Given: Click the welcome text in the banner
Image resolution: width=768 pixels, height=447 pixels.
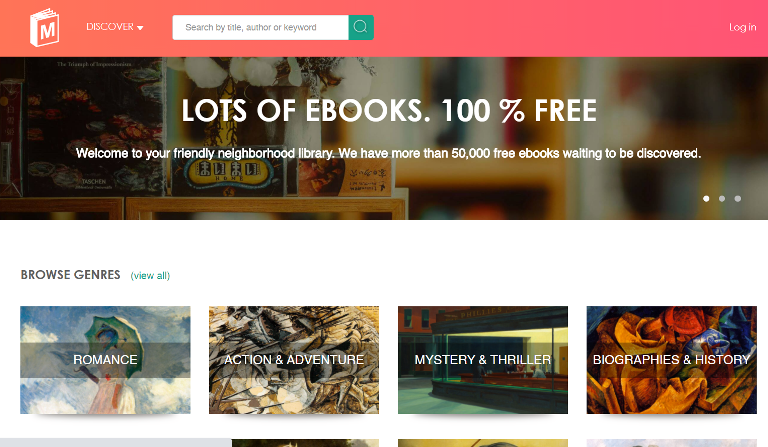Looking at the screenshot, I should [388, 153].
